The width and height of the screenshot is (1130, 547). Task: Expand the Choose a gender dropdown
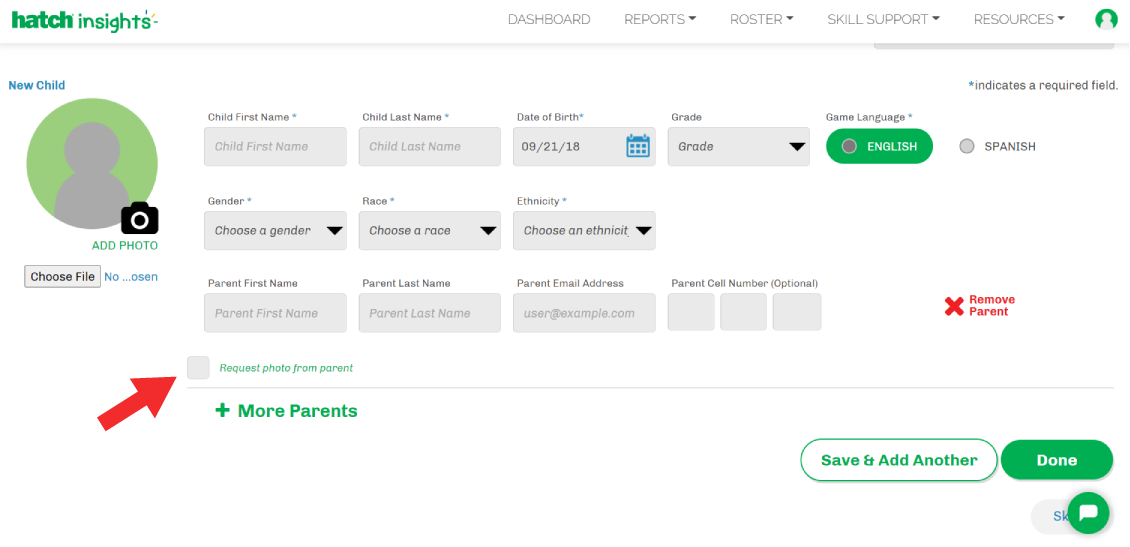[275, 230]
